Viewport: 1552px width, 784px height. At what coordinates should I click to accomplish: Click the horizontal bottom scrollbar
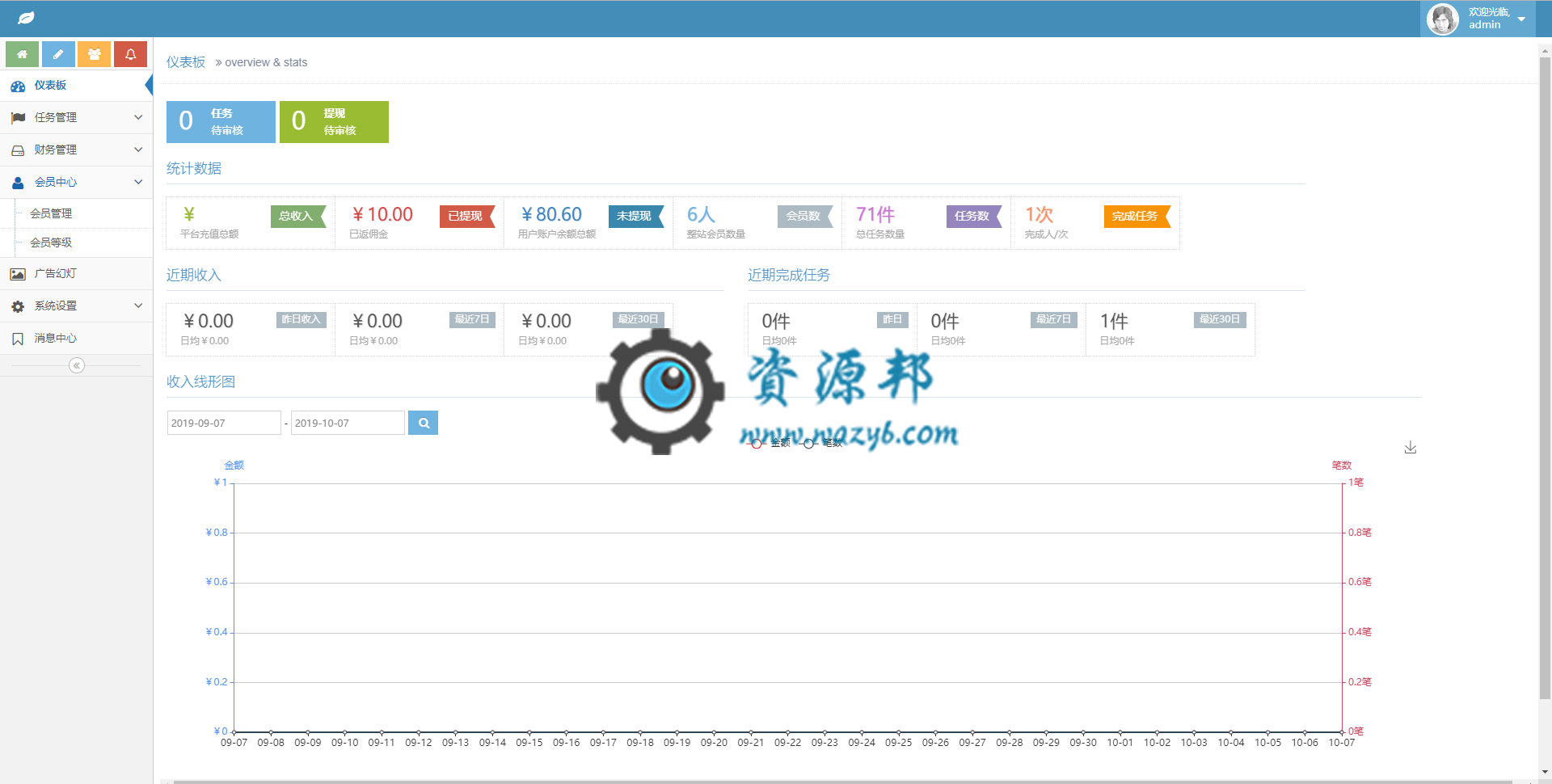pyautogui.click(x=841, y=782)
